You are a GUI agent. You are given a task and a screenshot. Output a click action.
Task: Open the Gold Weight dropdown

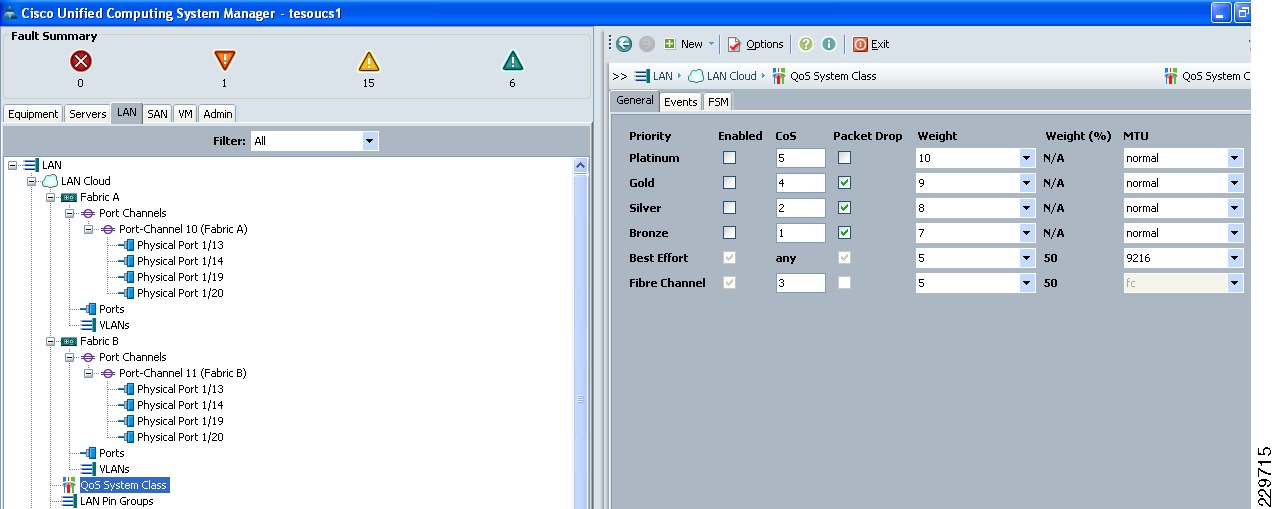click(x=1026, y=183)
